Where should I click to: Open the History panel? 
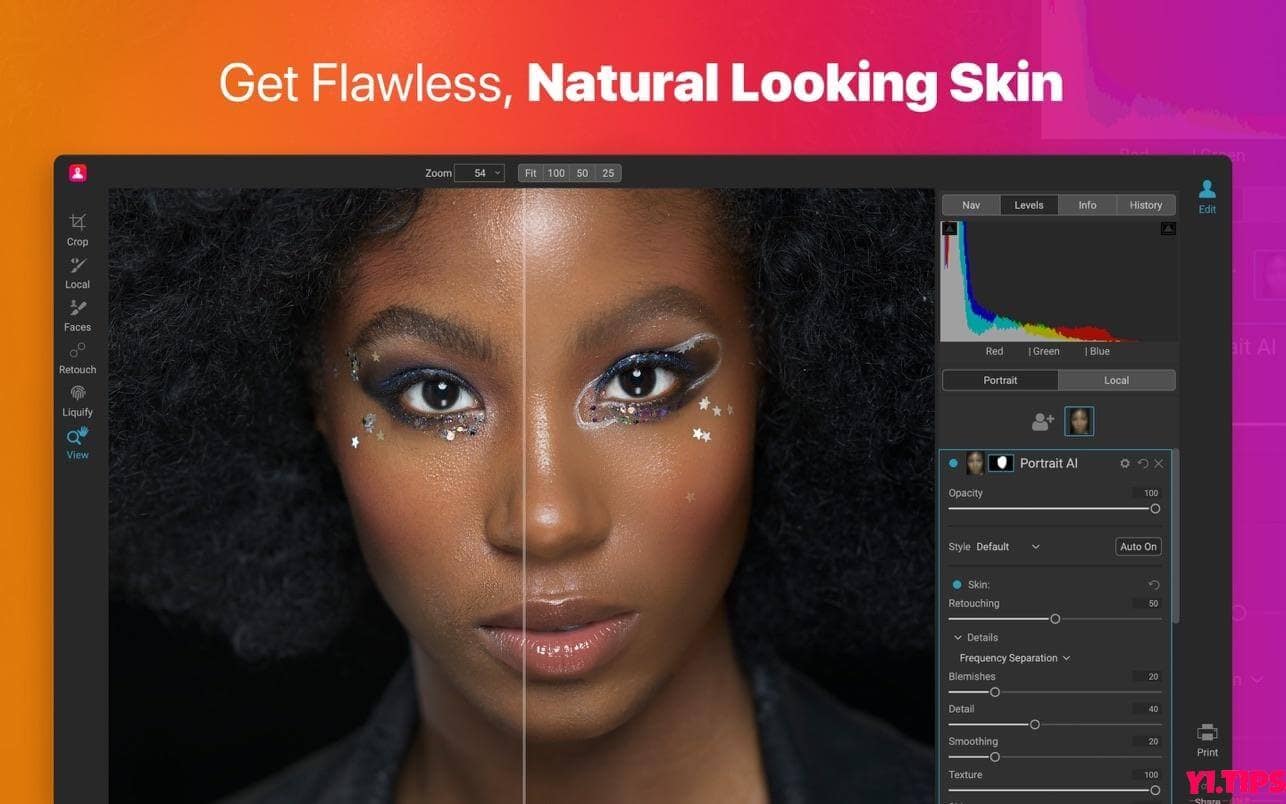[1145, 204]
